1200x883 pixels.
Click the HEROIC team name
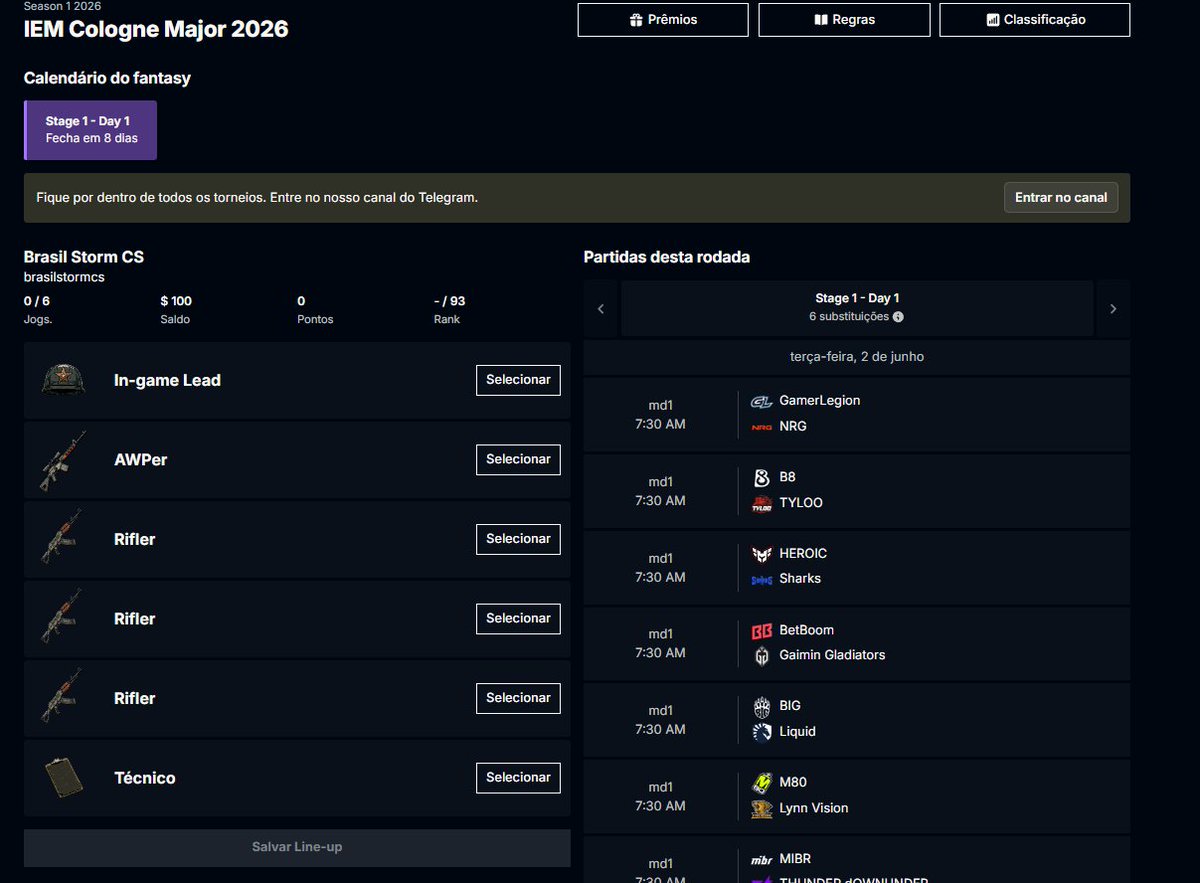803,553
